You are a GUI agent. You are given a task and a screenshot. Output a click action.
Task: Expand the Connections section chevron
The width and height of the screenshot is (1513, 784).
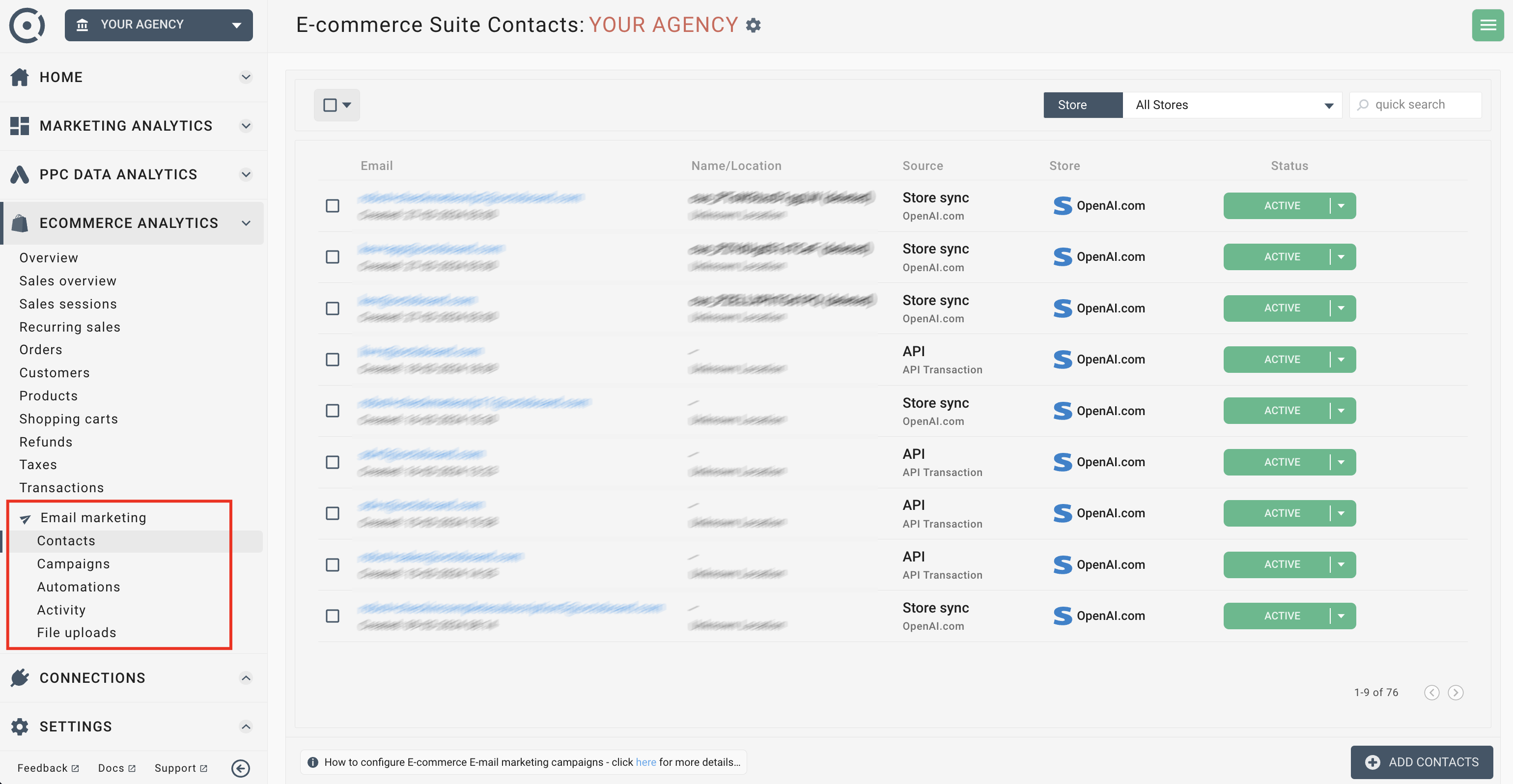coord(246,678)
